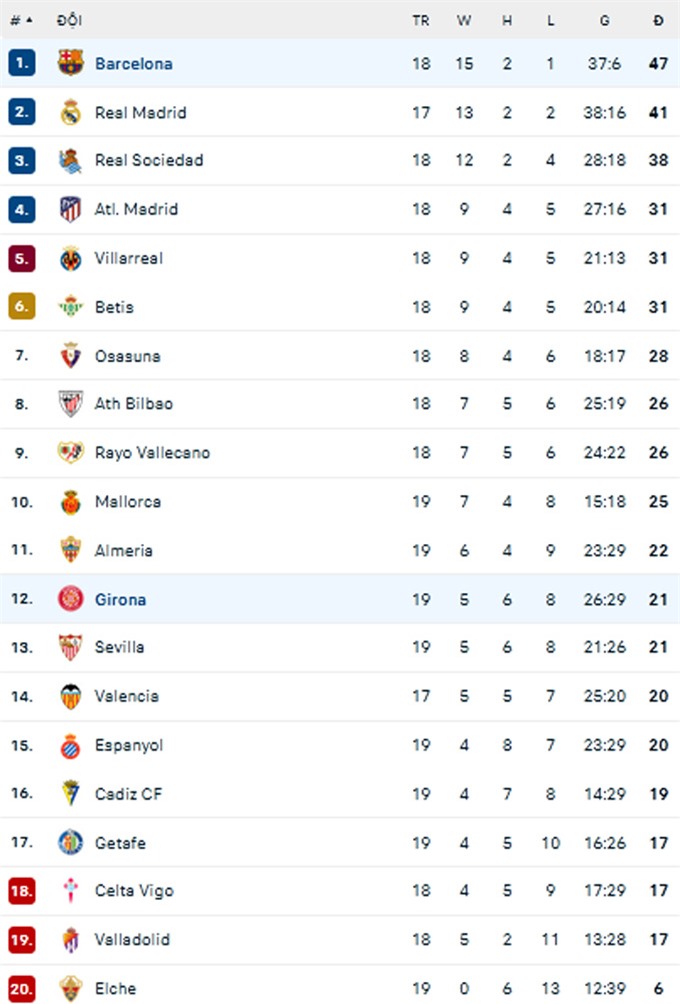680x1004 pixels.
Task: Click the Getafe team name link
Action: (x=120, y=843)
